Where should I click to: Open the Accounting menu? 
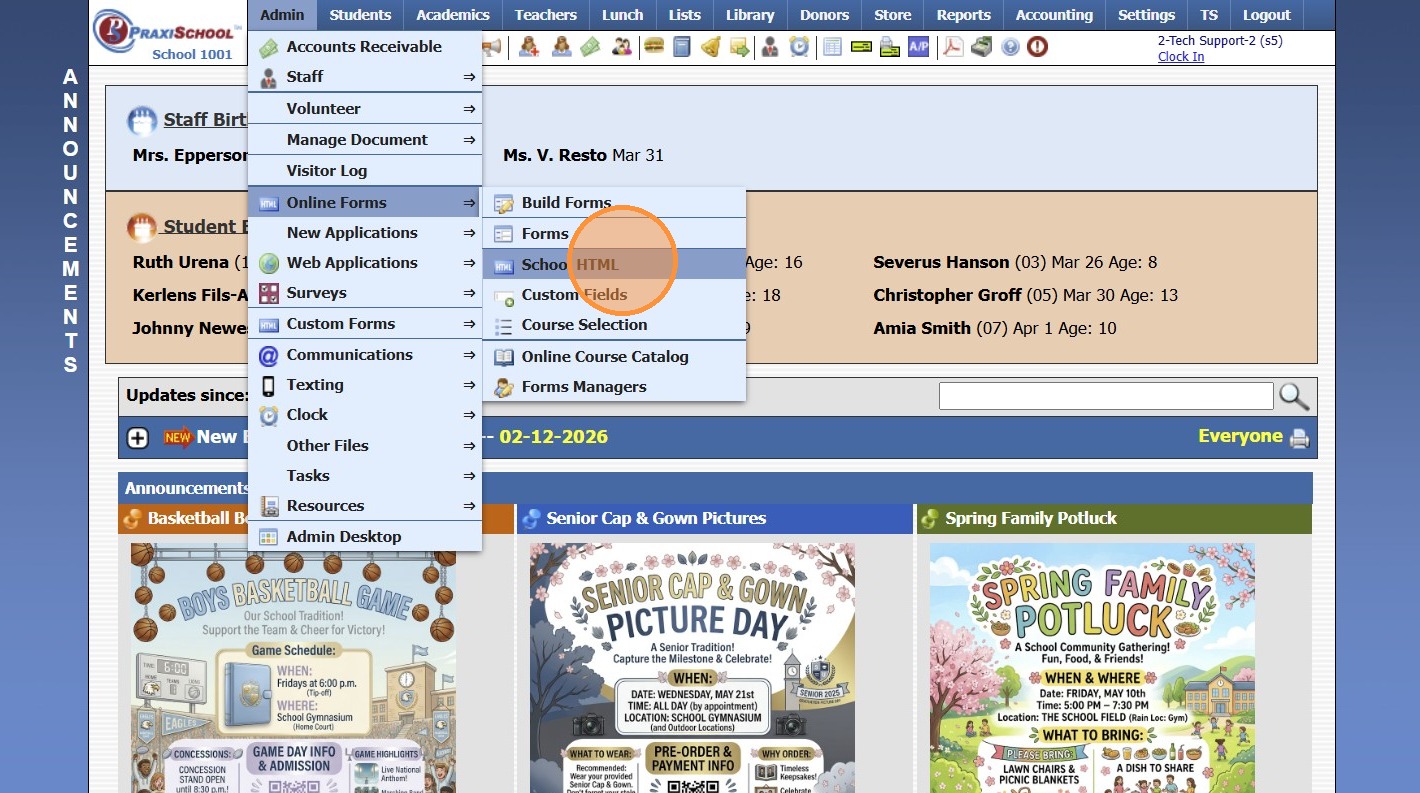[1054, 15]
